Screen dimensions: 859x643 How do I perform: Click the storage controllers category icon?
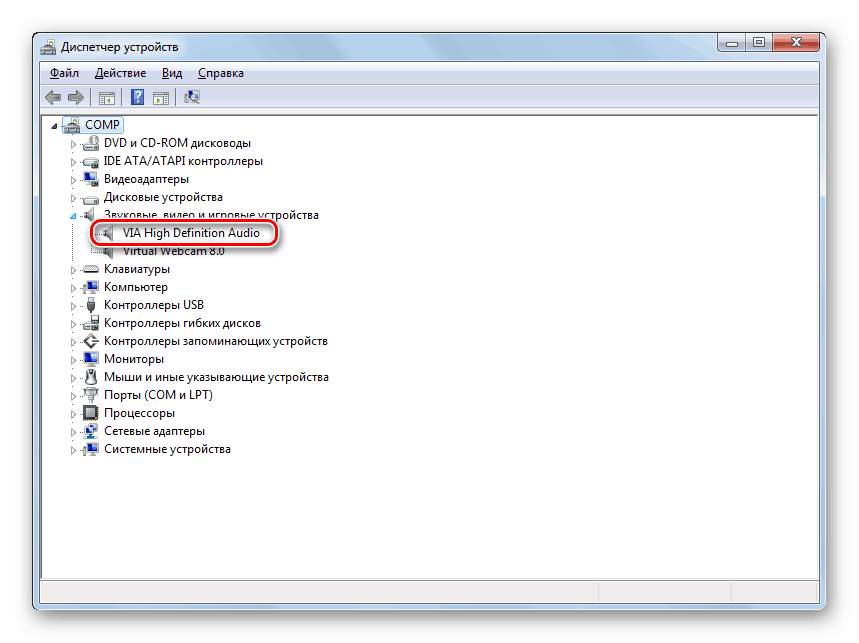[x=91, y=341]
